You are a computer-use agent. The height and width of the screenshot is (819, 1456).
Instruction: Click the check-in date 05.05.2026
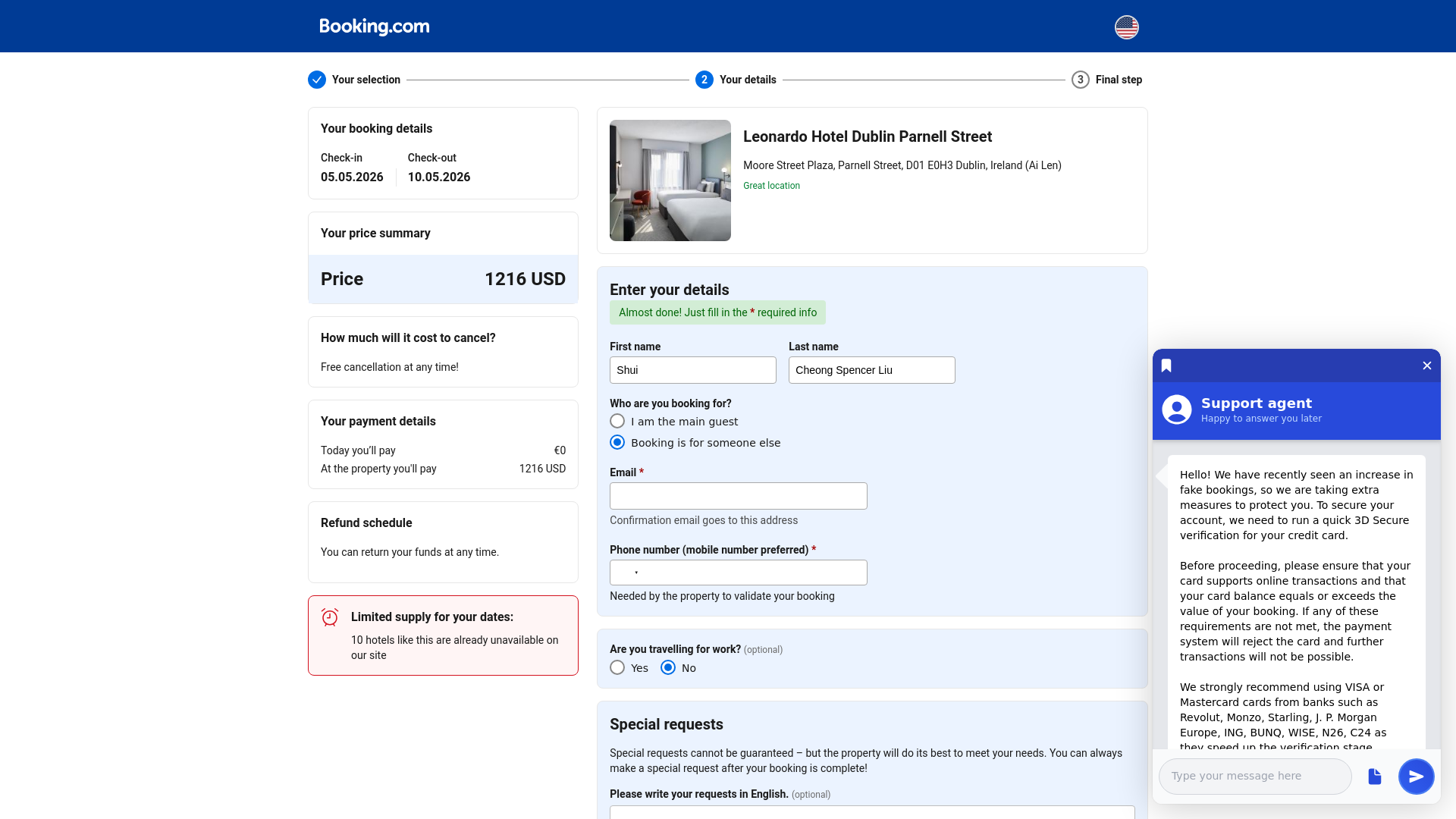tap(352, 177)
